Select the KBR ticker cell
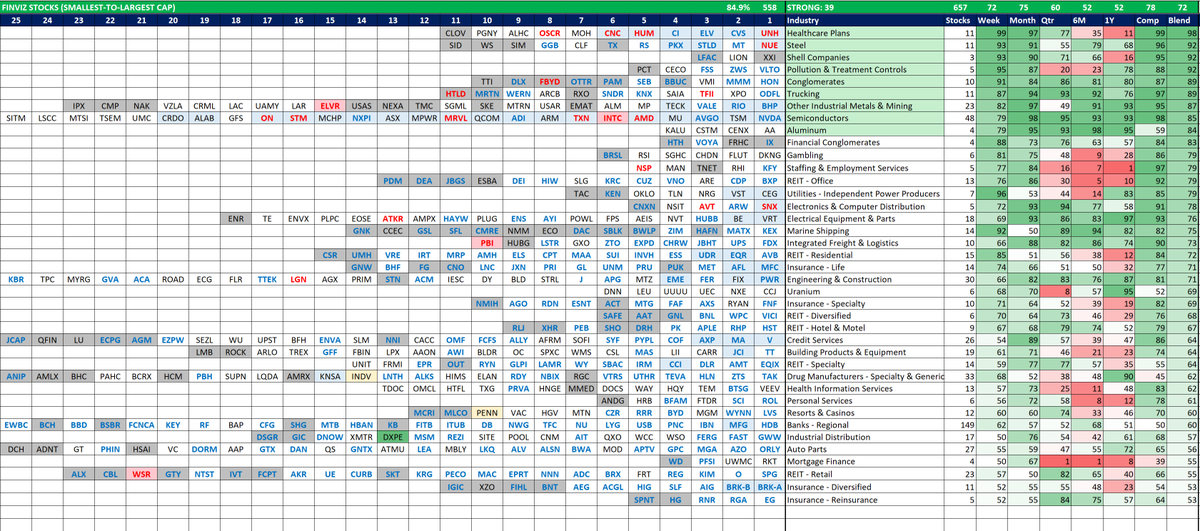The height and width of the screenshot is (531, 1200). coord(16,278)
